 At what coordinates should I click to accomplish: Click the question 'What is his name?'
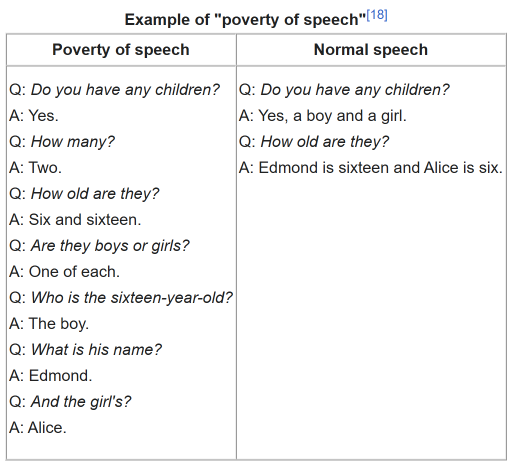[x=96, y=350]
